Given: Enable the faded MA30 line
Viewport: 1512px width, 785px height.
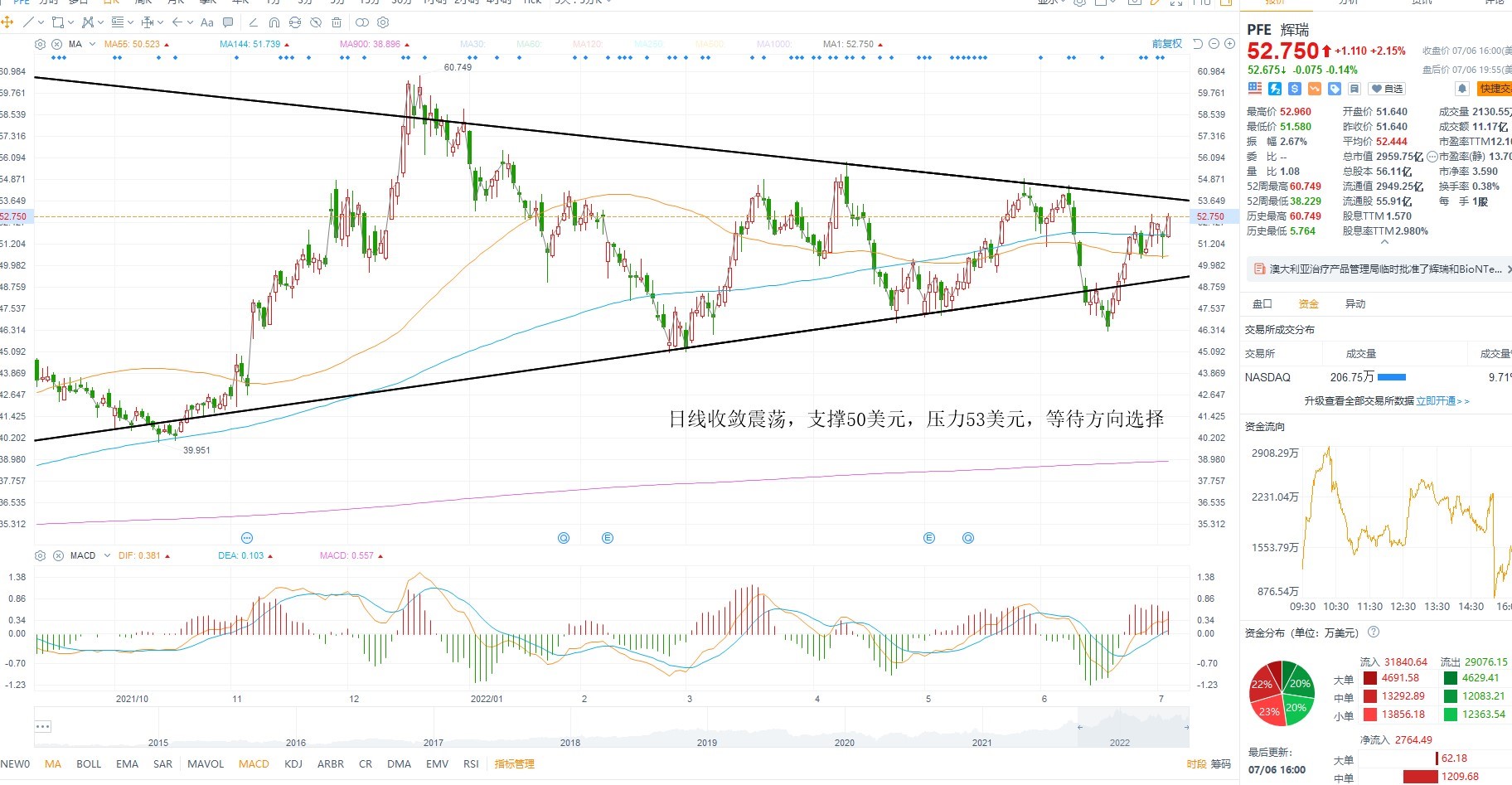Looking at the screenshot, I should [x=472, y=44].
